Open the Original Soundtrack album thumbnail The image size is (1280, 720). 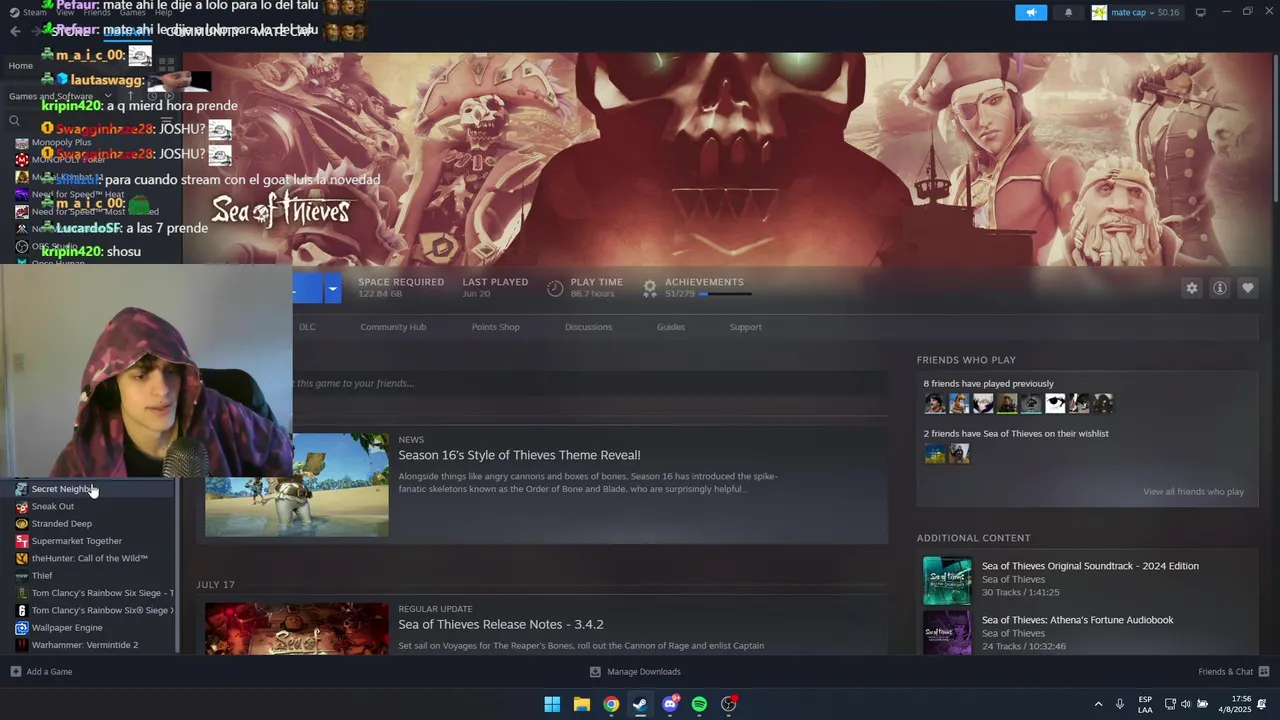point(946,581)
